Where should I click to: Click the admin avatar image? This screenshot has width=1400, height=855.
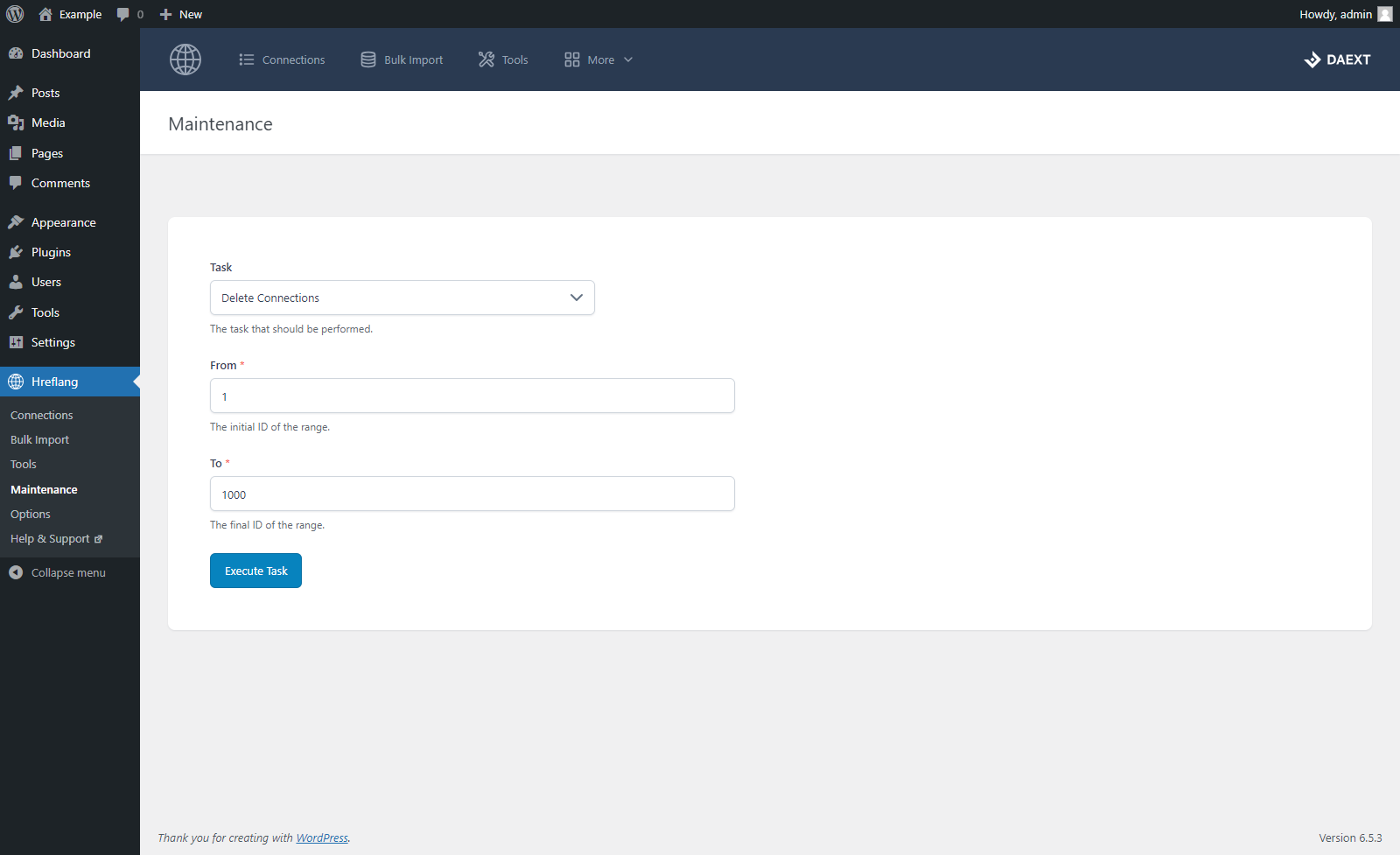pos(1385,14)
